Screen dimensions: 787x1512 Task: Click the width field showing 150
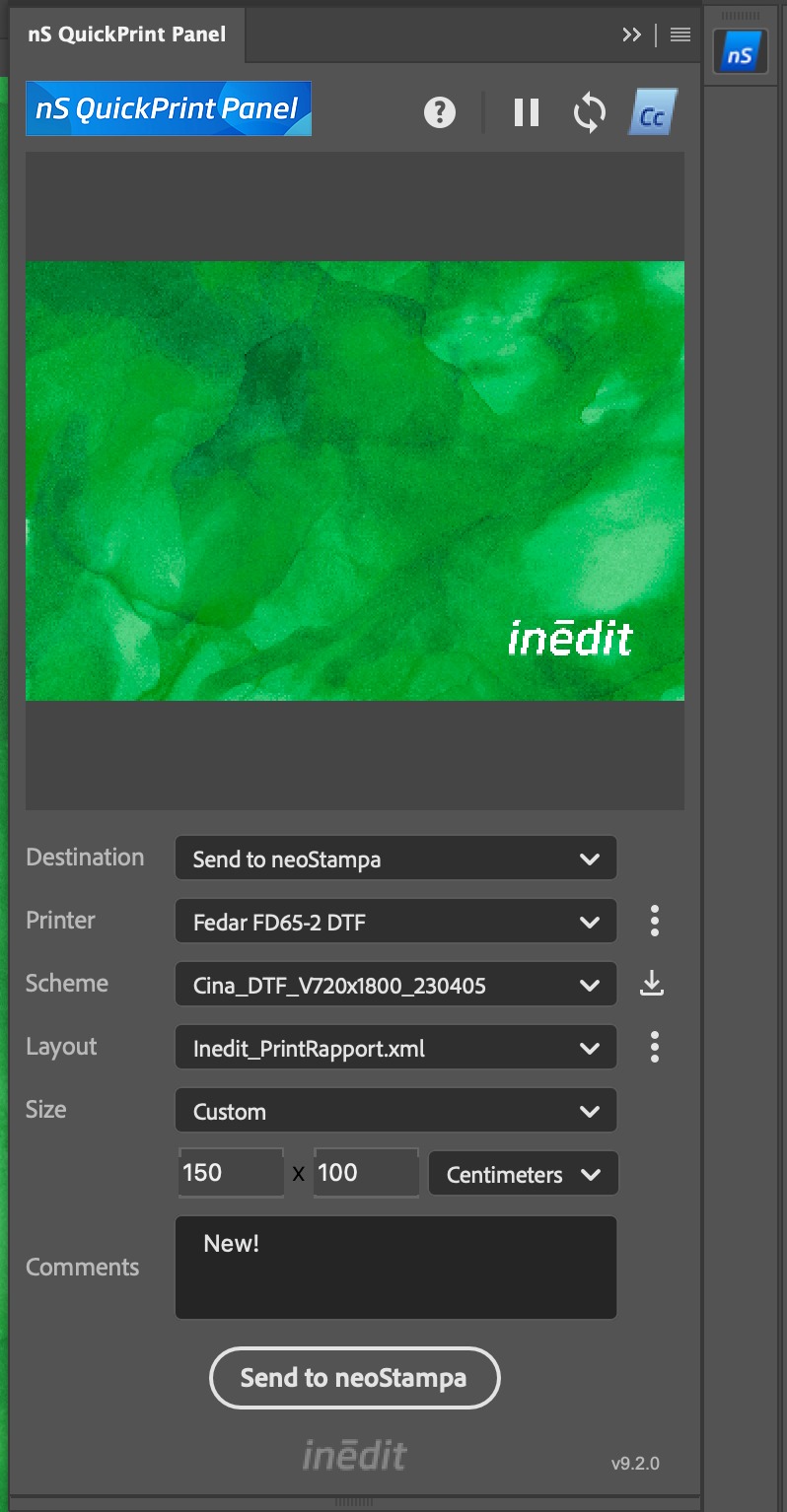231,1173
